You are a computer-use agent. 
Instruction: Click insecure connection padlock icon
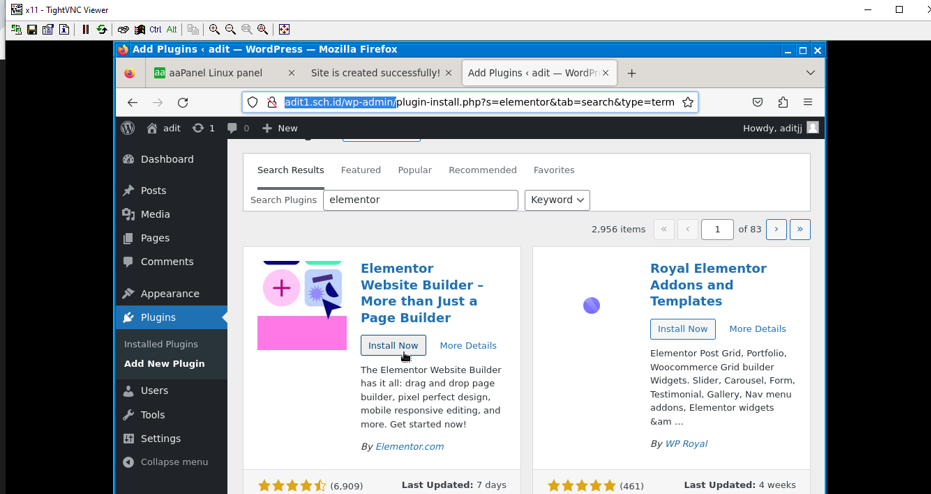click(272, 102)
